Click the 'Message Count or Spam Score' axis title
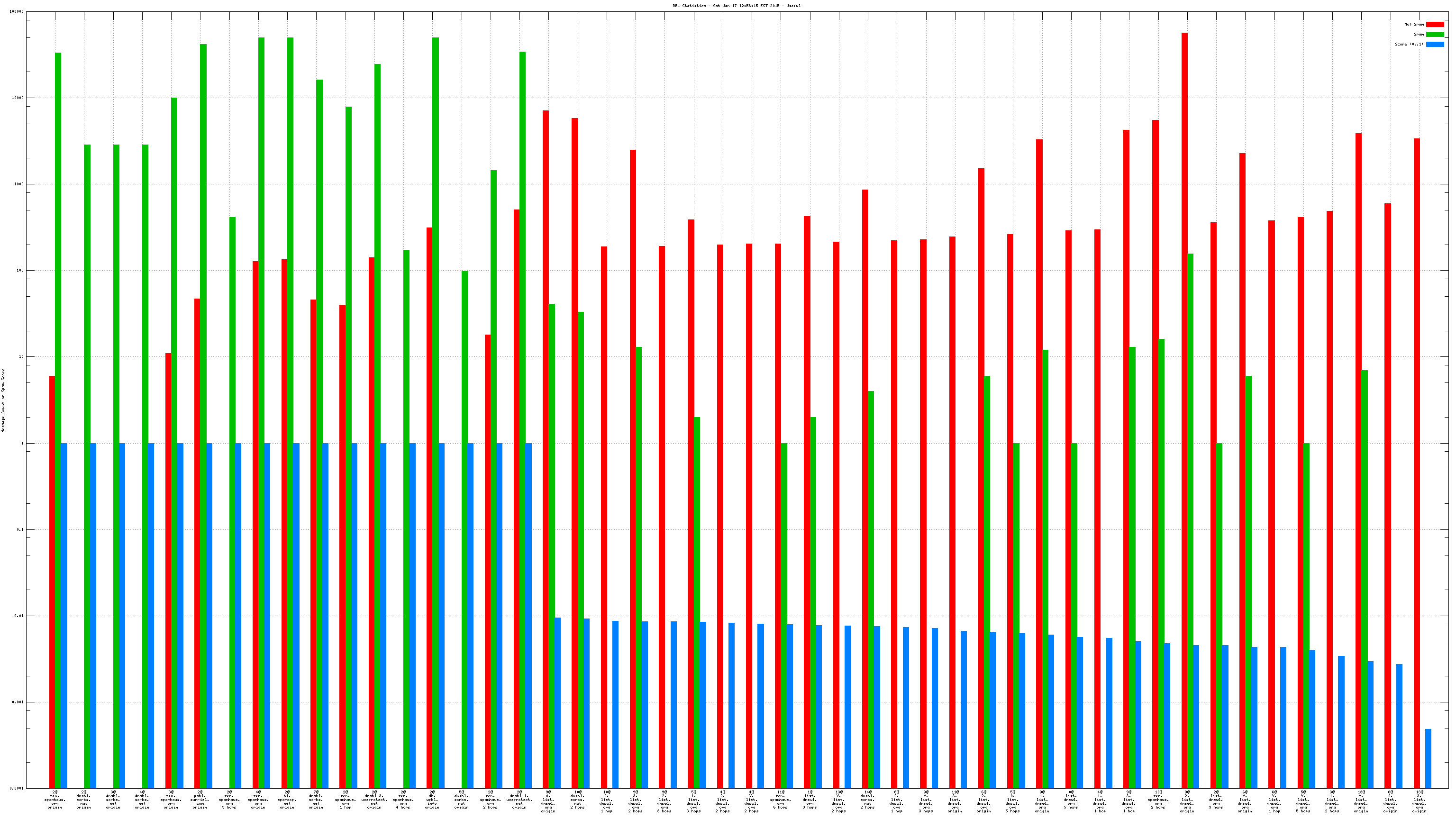Viewport: 1456px width, 819px height. (x=3, y=400)
